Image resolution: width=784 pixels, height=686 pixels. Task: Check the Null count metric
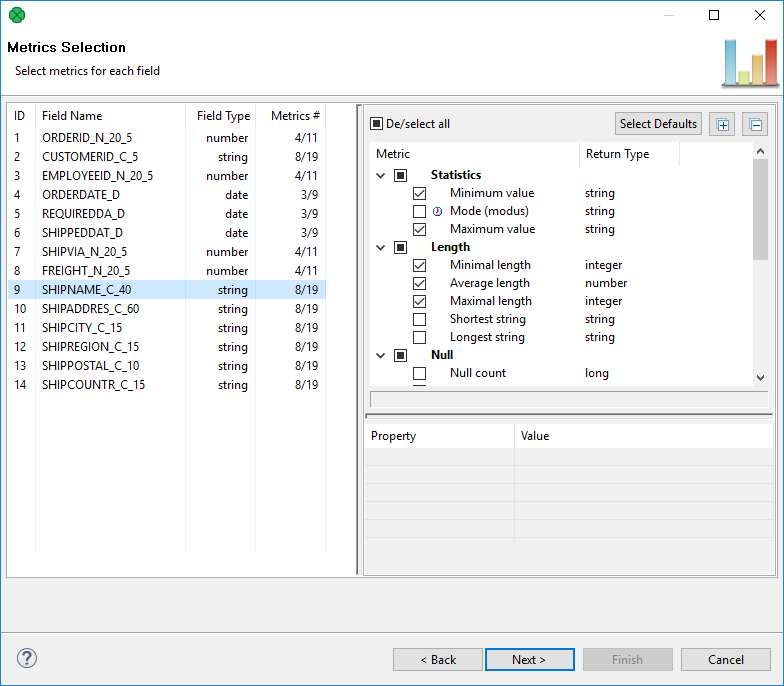click(420, 373)
